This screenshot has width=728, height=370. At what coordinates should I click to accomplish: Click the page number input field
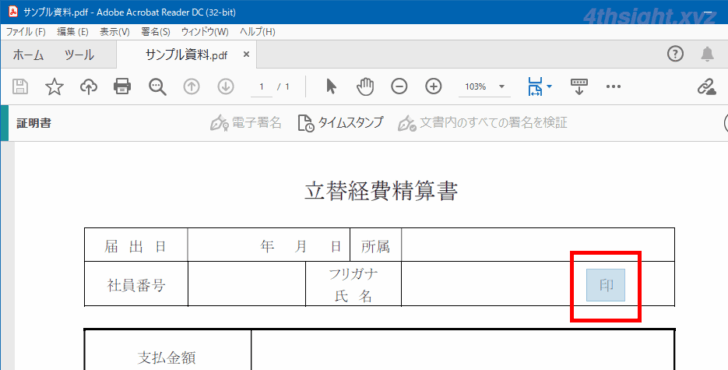261,87
